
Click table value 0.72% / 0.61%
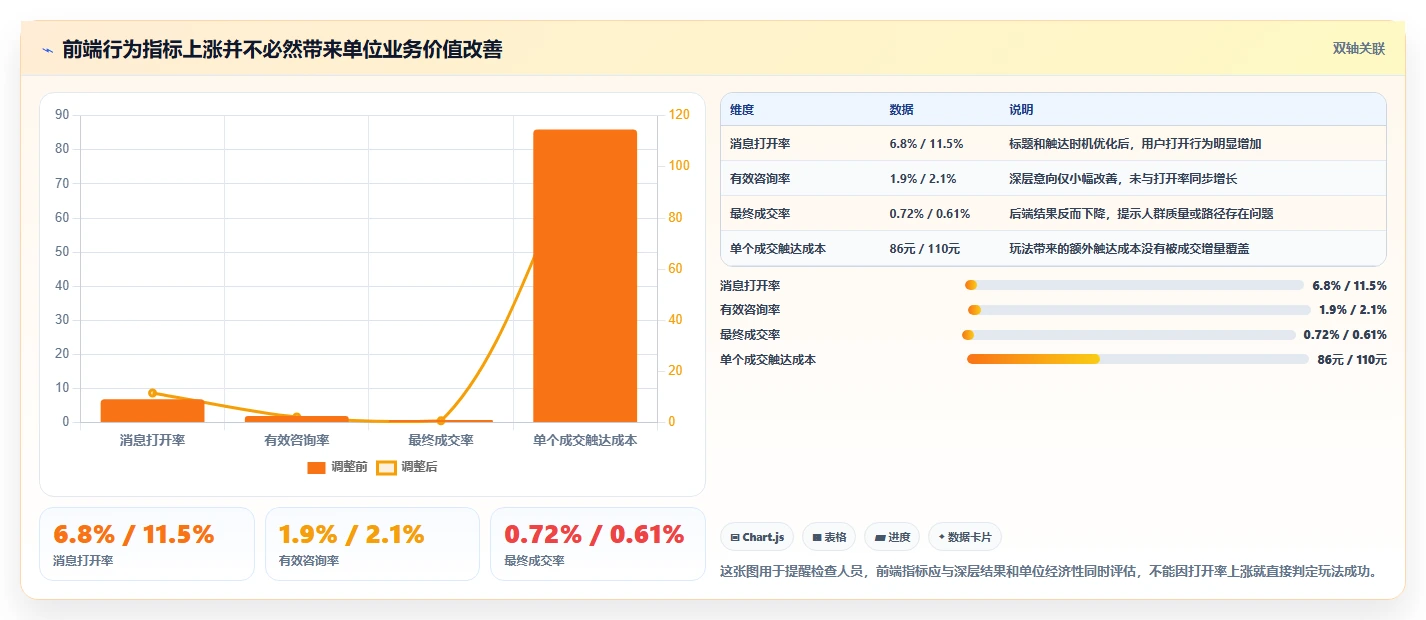[930, 214]
